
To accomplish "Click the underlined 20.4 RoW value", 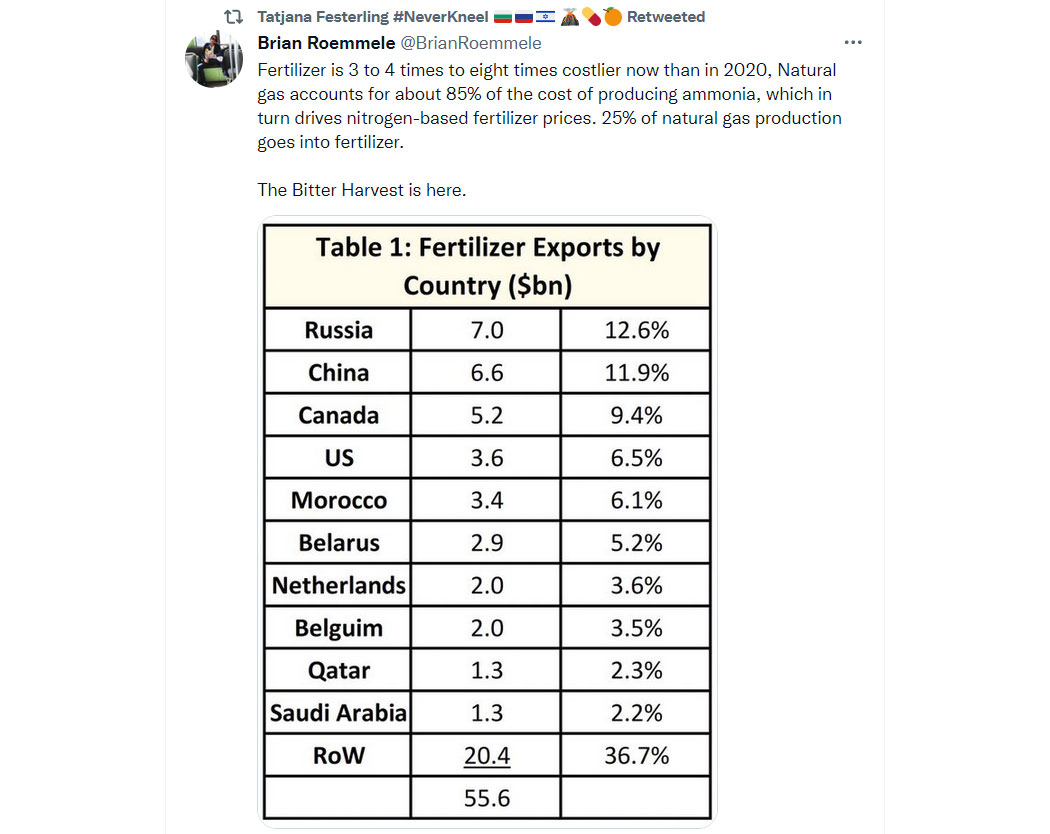I will (487, 756).
